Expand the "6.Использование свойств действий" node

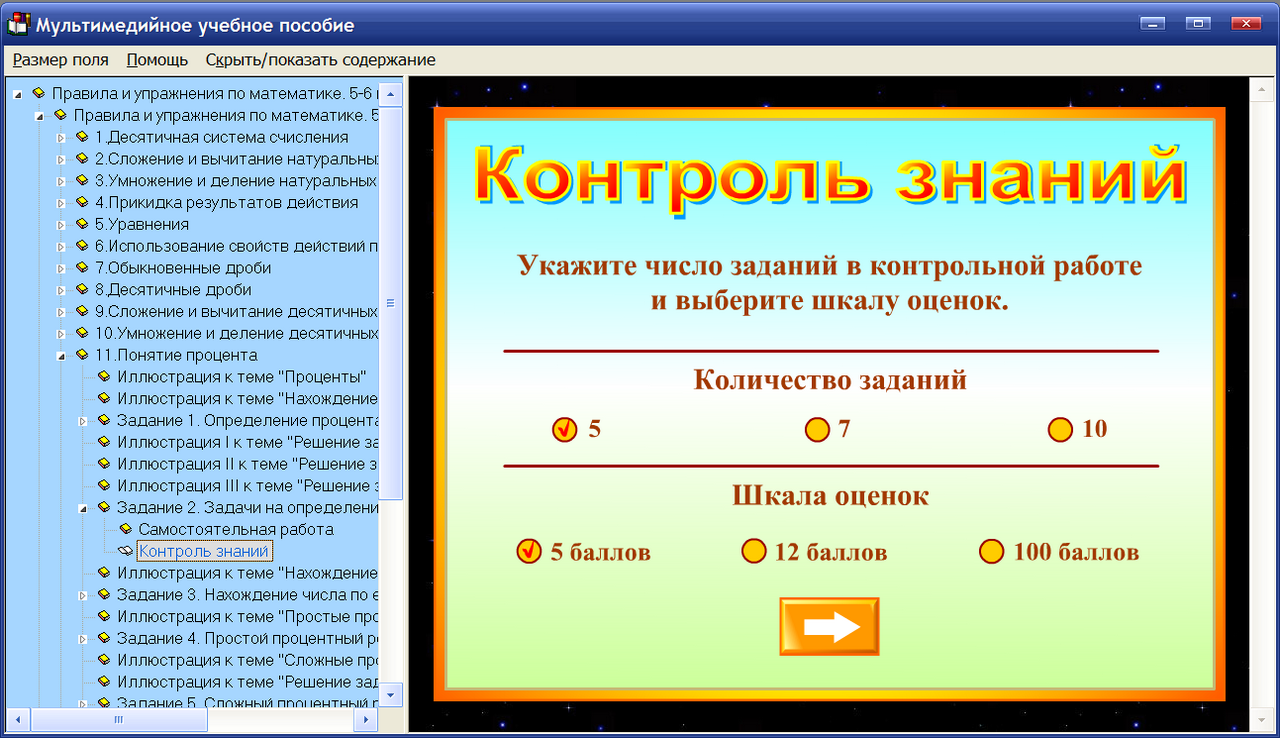click(x=62, y=247)
